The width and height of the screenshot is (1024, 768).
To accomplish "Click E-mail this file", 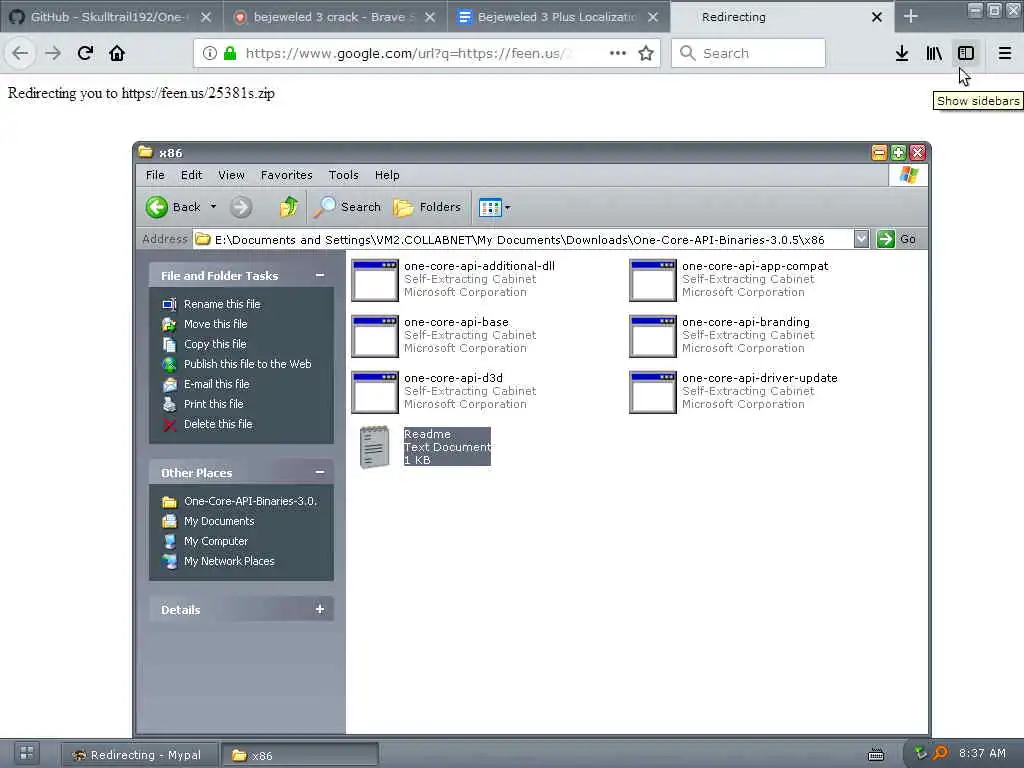I will pyautogui.click(x=216, y=384).
